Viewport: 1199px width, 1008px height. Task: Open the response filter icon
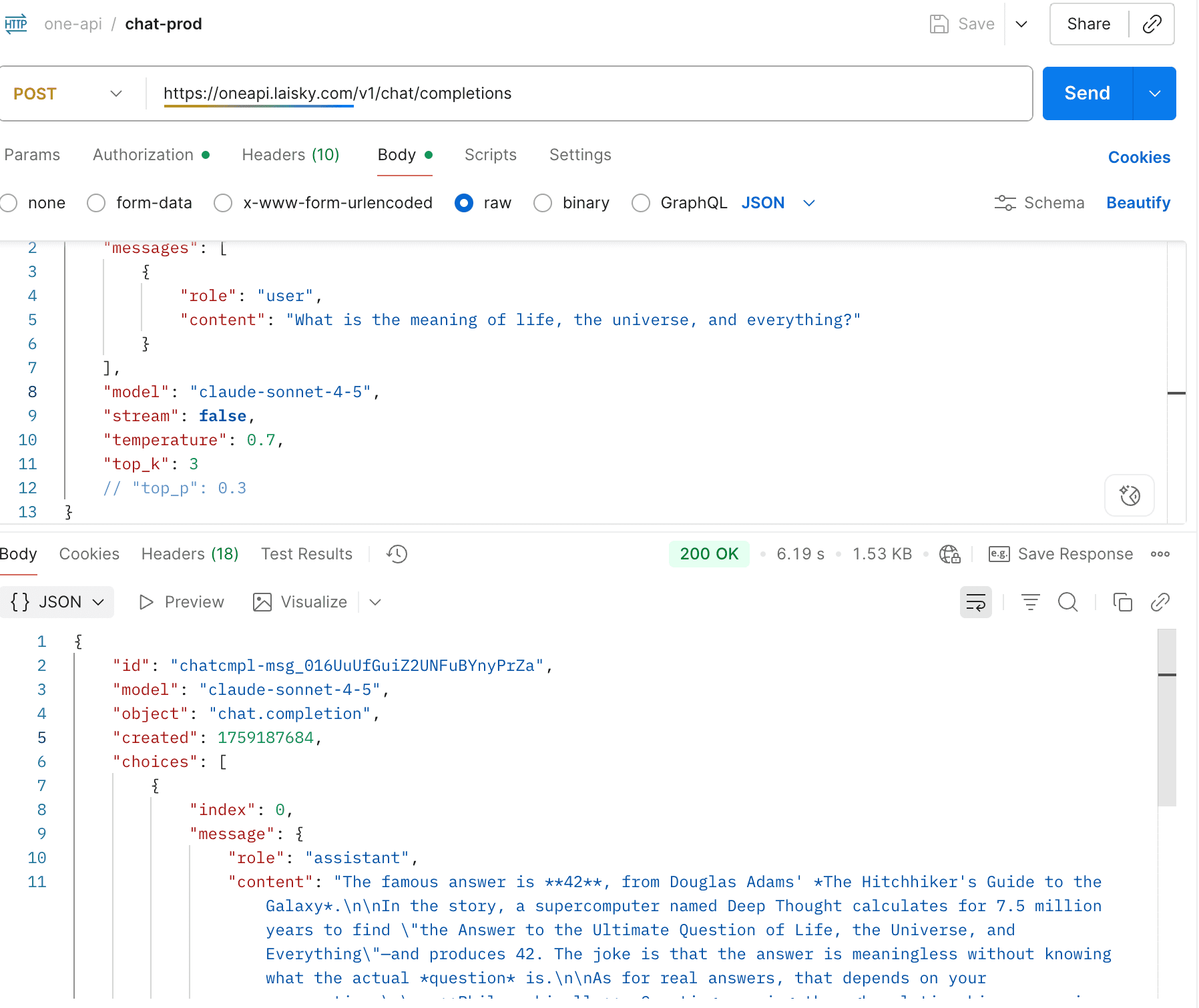[x=1030, y=603]
